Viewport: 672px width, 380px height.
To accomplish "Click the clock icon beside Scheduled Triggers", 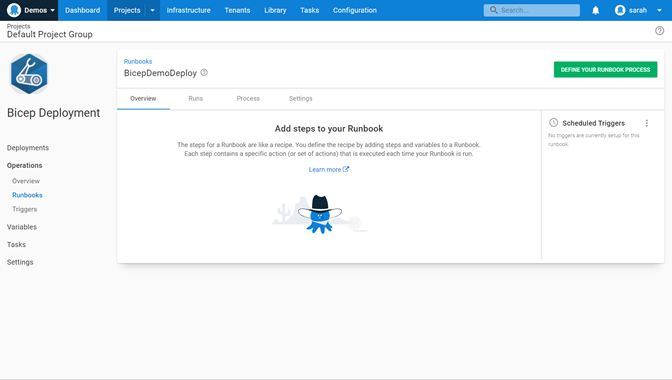I will (553, 123).
